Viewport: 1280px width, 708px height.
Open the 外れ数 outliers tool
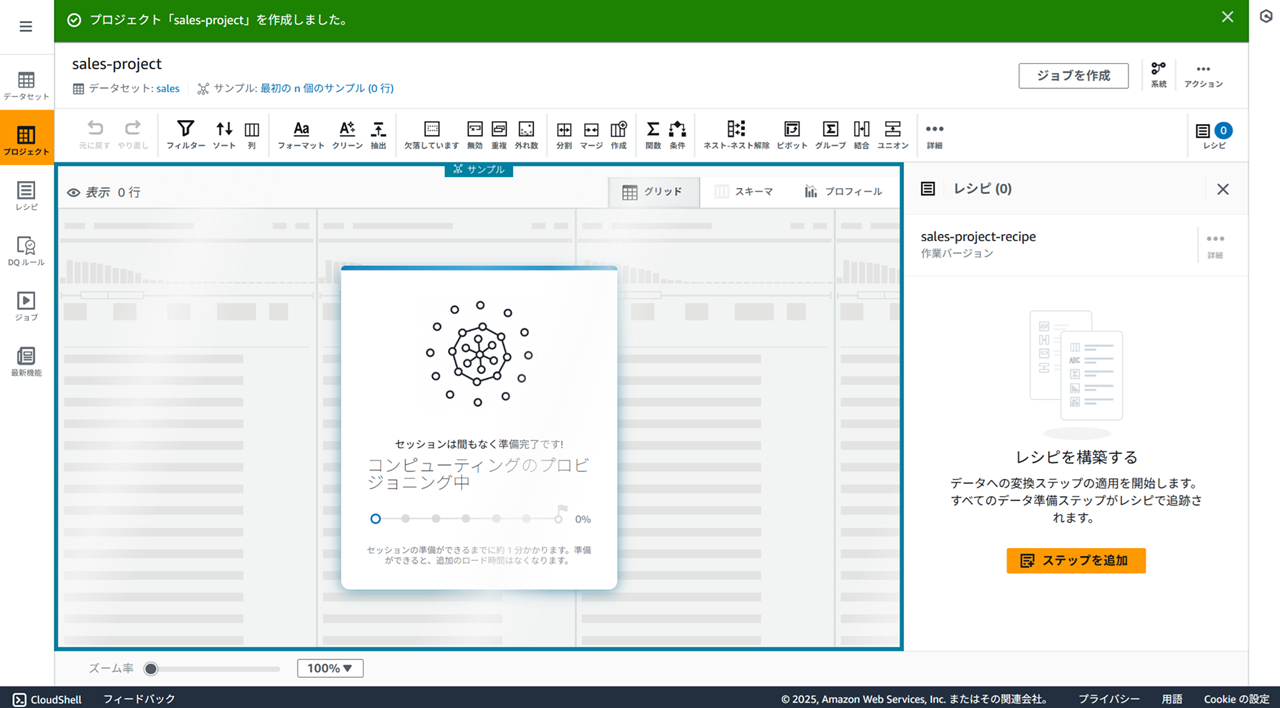click(x=527, y=135)
